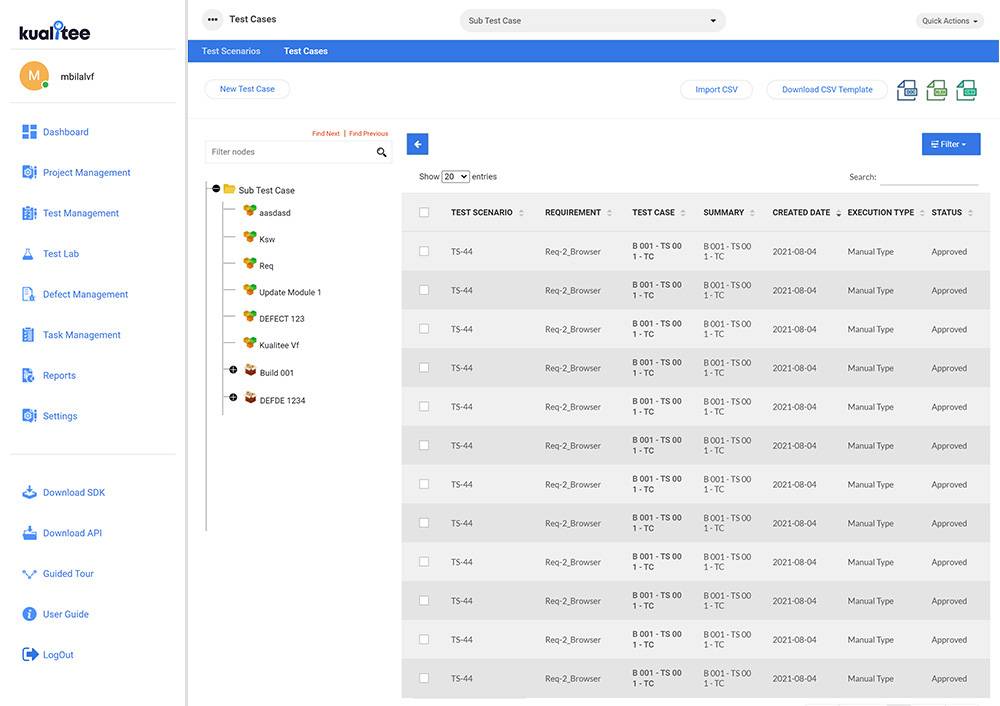
Task: Sort by the Created Date column
Action: [x=807, y=212]
